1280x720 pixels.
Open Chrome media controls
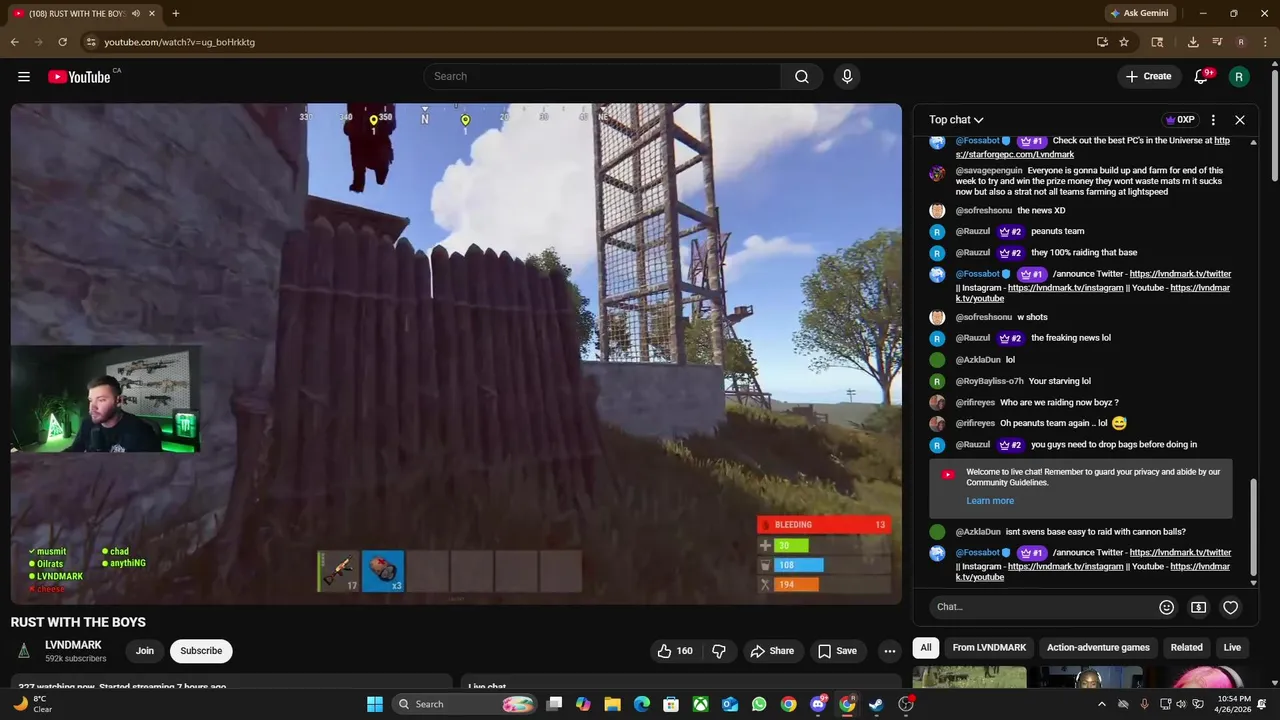click(1217, 42)
